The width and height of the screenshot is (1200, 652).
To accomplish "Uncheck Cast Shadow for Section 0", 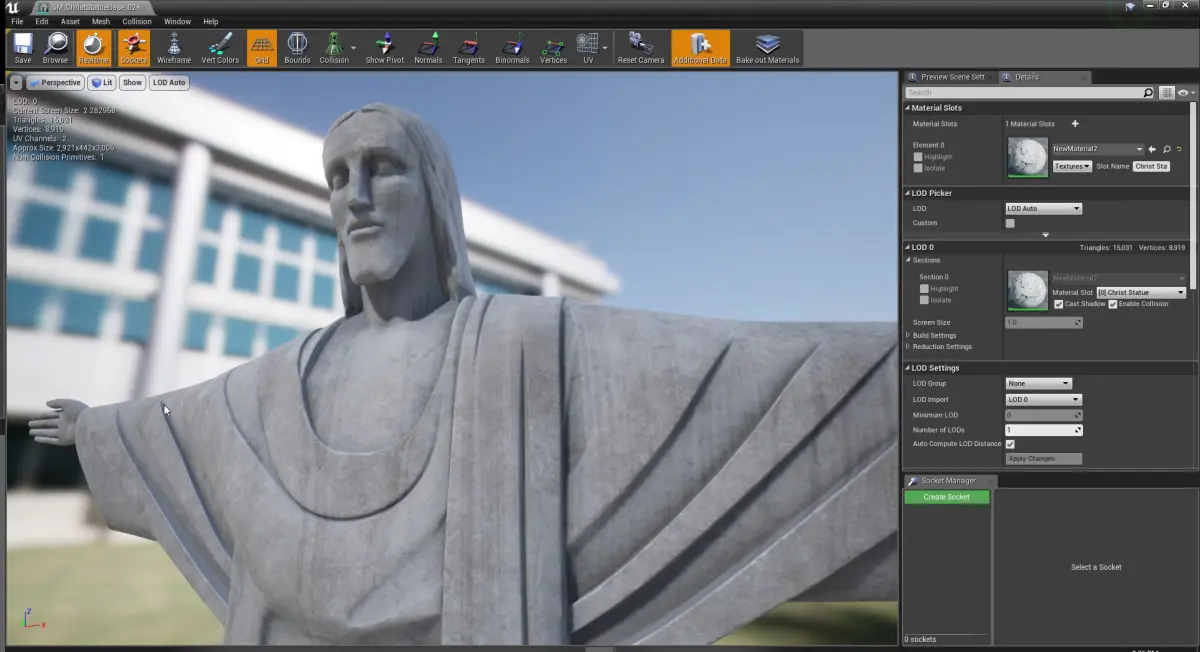I will tap(1059, 304).
